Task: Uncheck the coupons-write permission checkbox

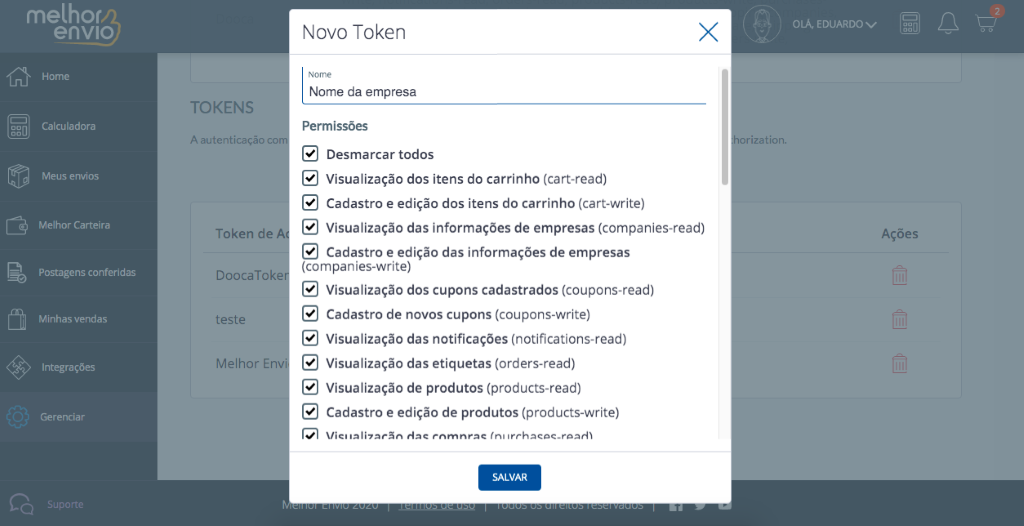Action: pyautogui.click(x=310, y=314)
